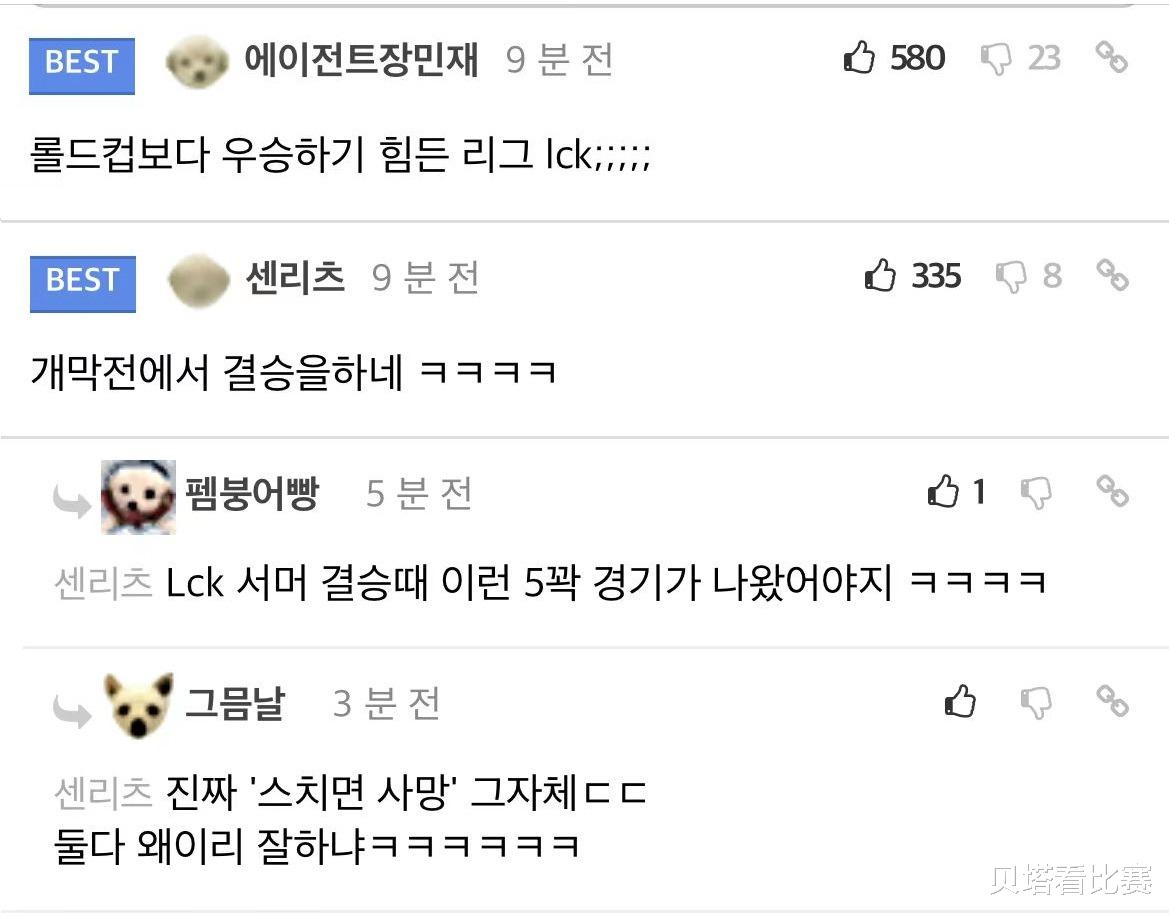The image size is (1169, 917).
Task: Copy link of 센리츠's comment
Action: point(1112,274)
